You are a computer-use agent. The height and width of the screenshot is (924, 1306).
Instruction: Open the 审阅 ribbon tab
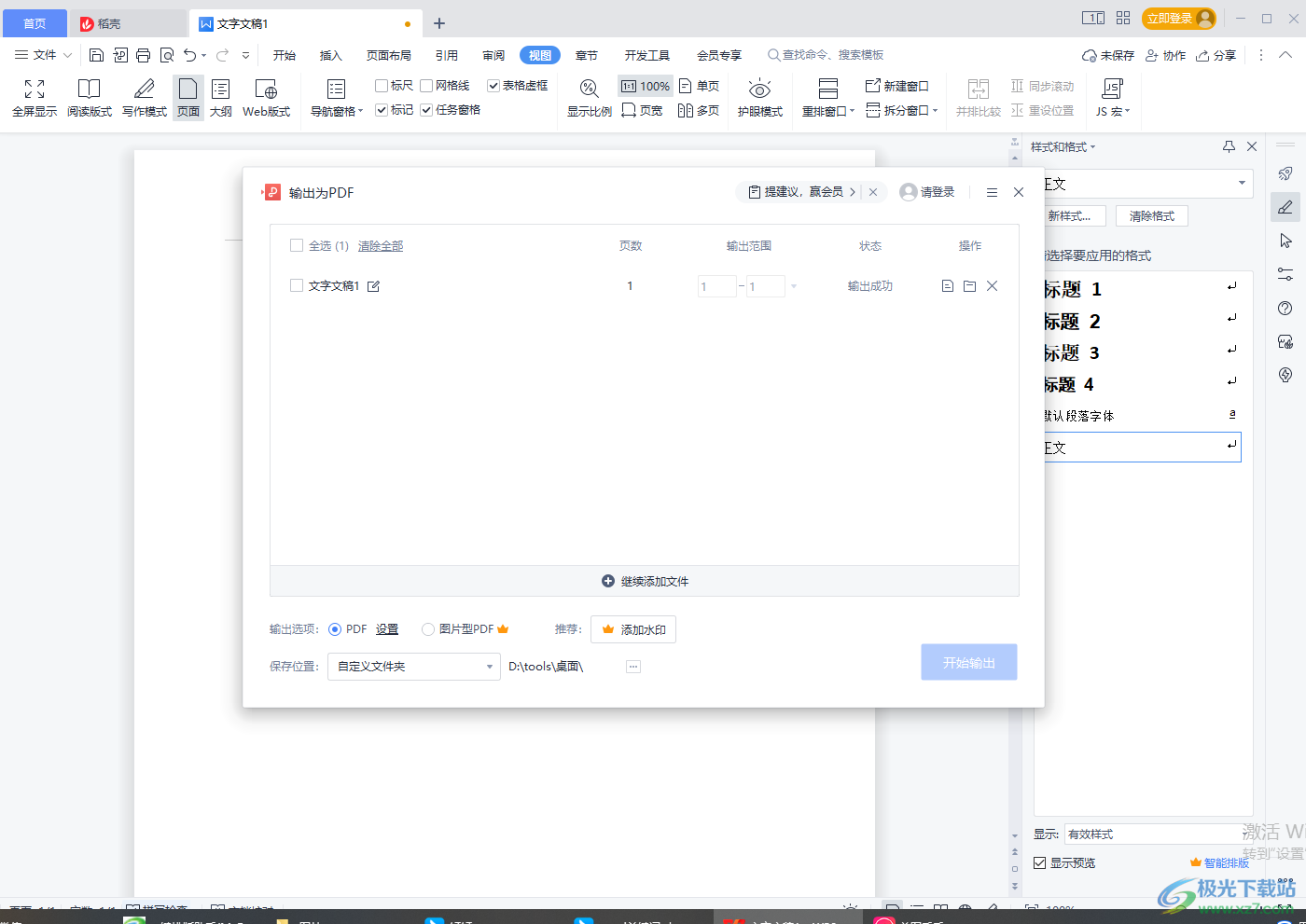(x=493, y=55)
